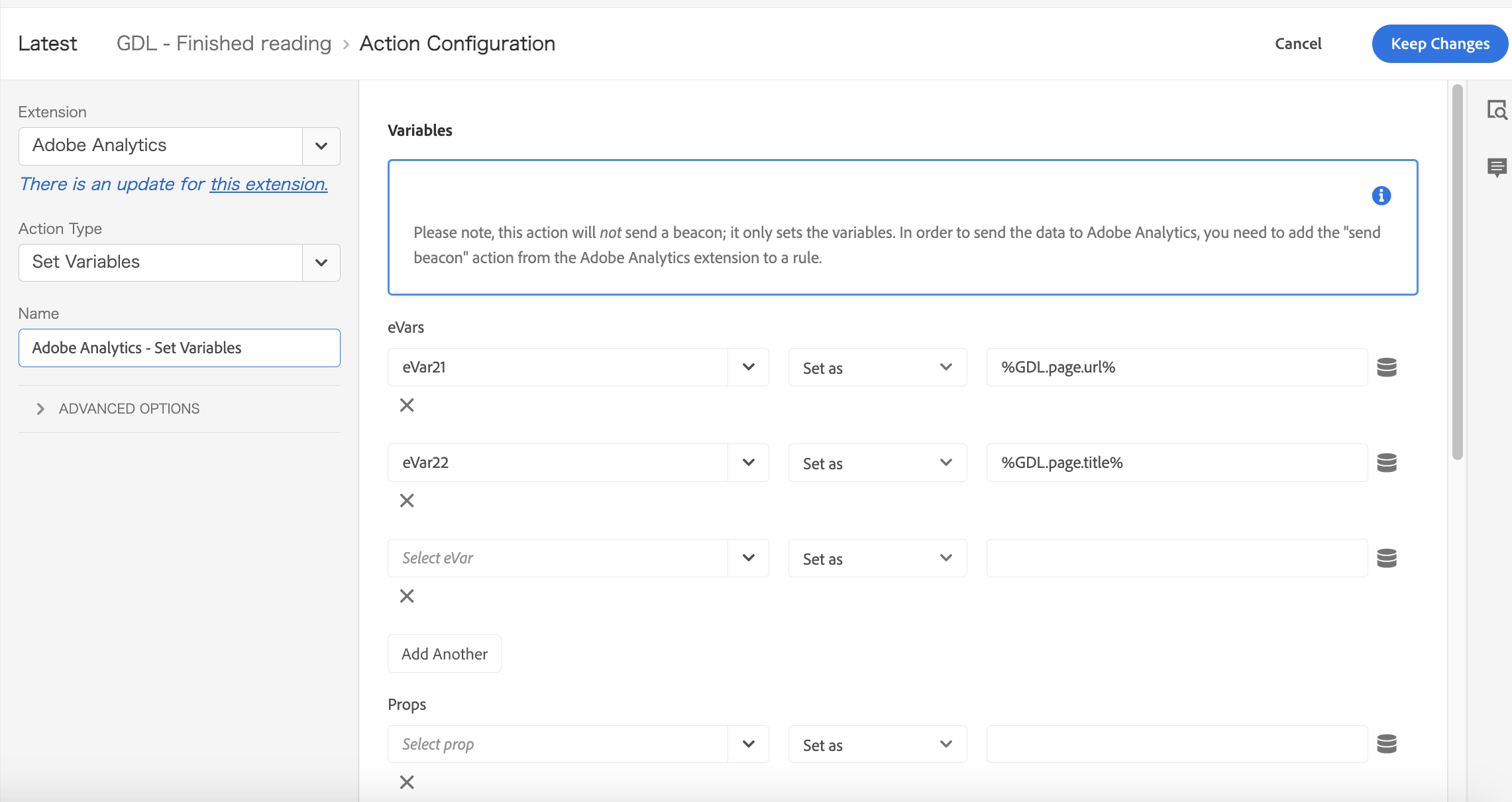Image resolution: width=1512 pixels, height=802 pixels.
Task: Focus the empty prop value field
Action: (1177, 744)
